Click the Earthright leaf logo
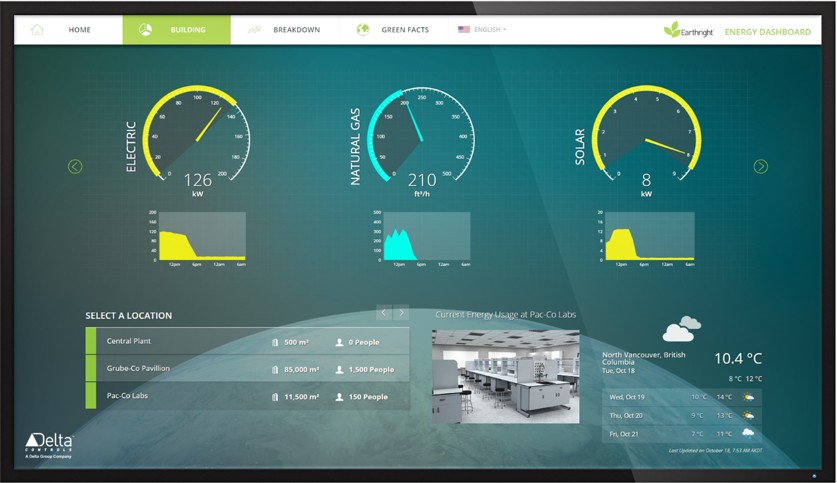The width and height of the screenshot is (837, 483). (x=672, y=30)
